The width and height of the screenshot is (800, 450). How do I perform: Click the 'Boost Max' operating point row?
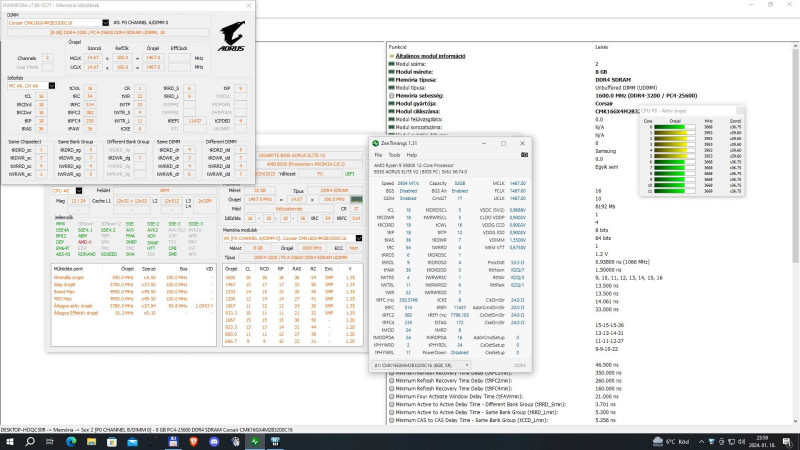click(133, 292)
